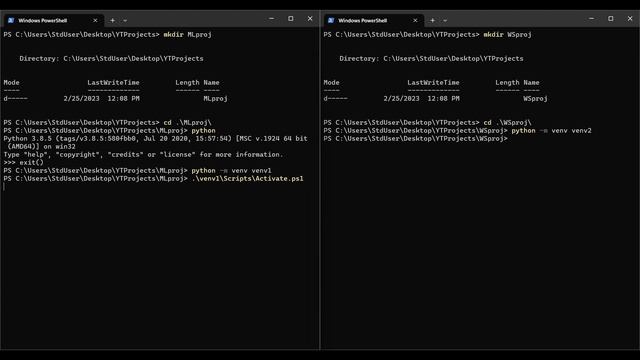Viewport: 640px width, 360px height.
Task: Click '.\venv1\Scripts\Activate.ps1' command
Action: tap(247, 179)
